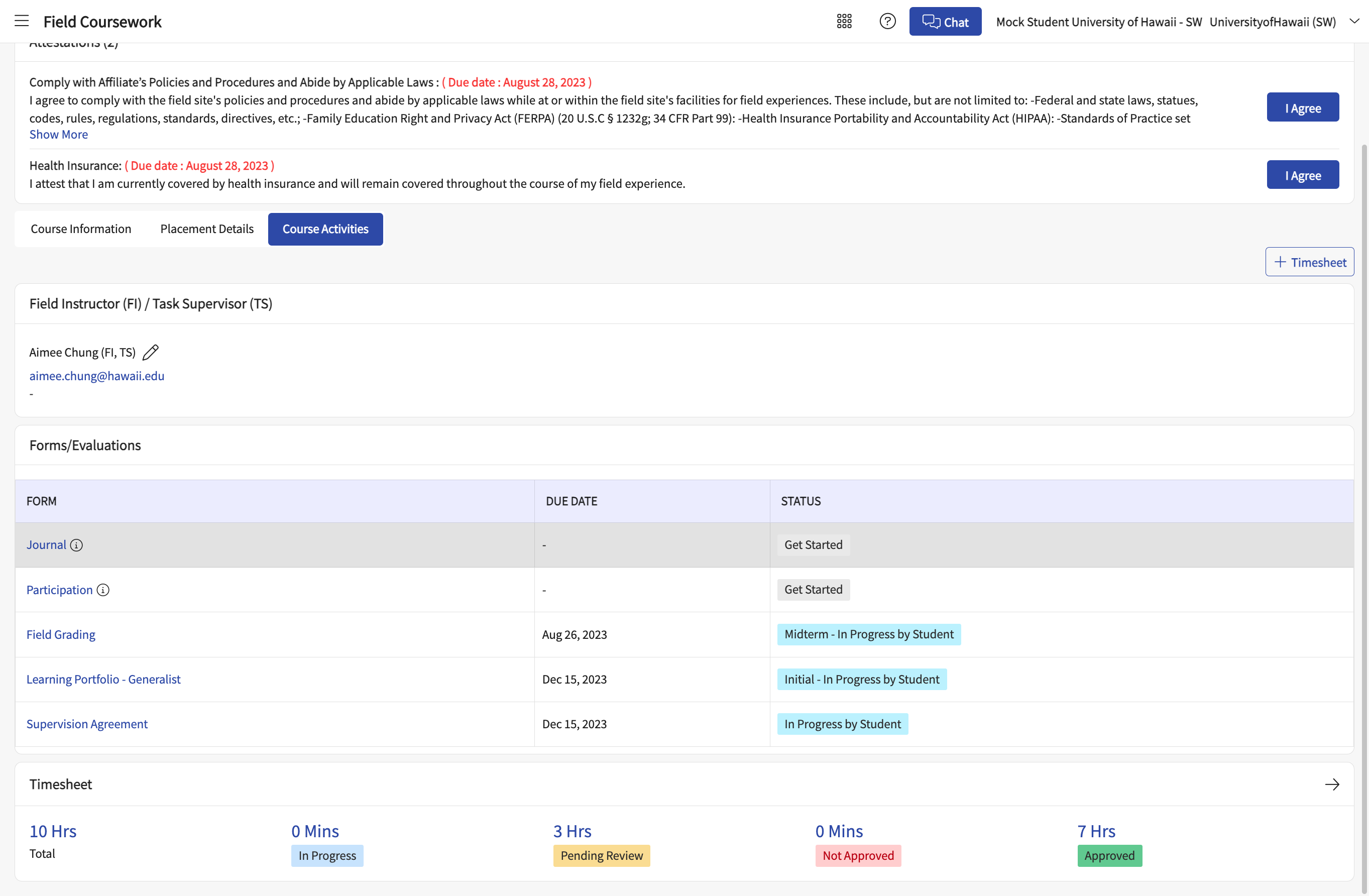Open the Participation form
This screenshot has height=896, width=1369.
60,590
